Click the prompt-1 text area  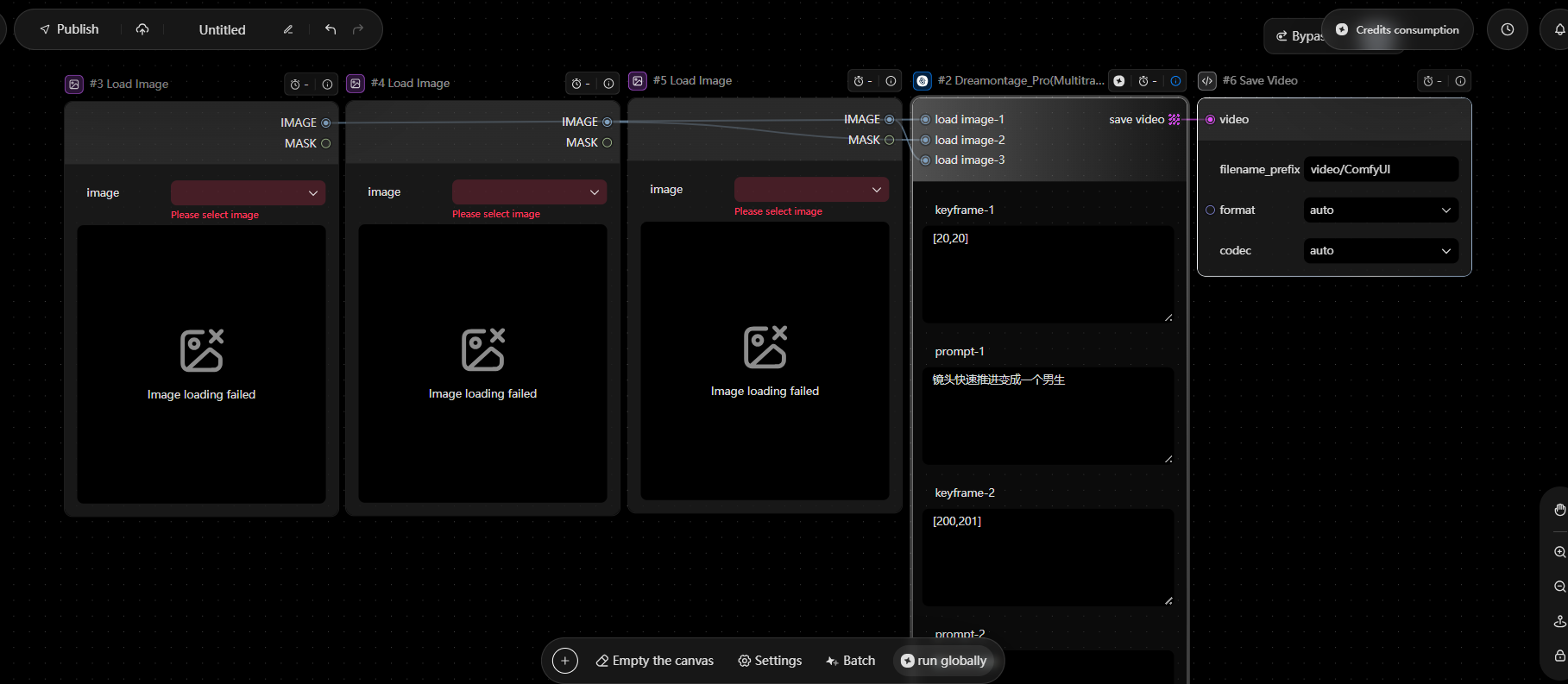[x=1048, y=416]
